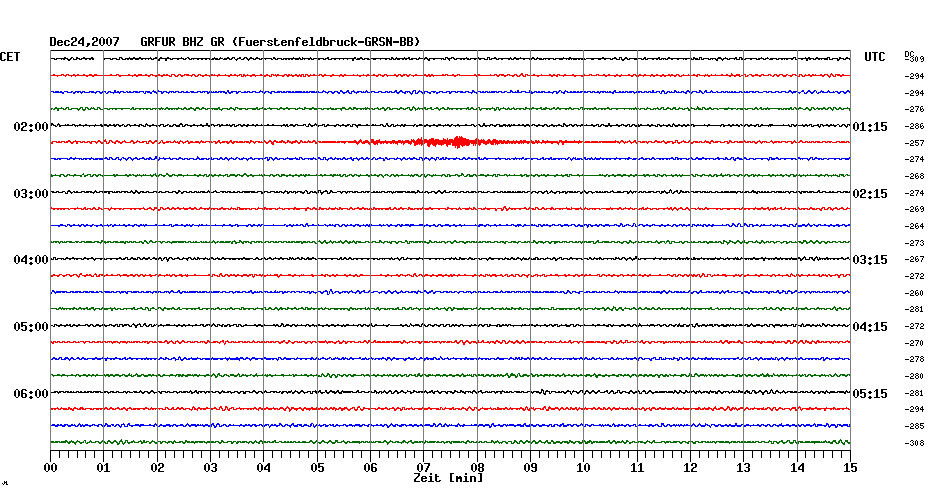The image size is (930, 494).
Task: Click the 01:15 UTC time label
Action: click(870, 127)
